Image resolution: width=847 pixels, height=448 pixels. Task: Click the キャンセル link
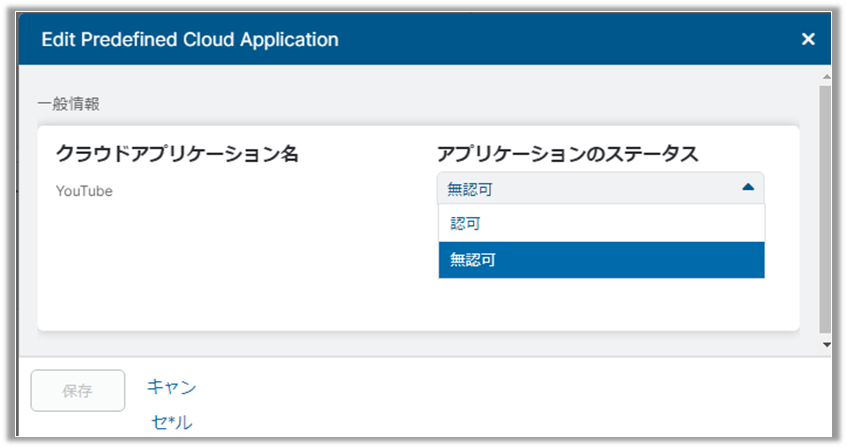171,404
